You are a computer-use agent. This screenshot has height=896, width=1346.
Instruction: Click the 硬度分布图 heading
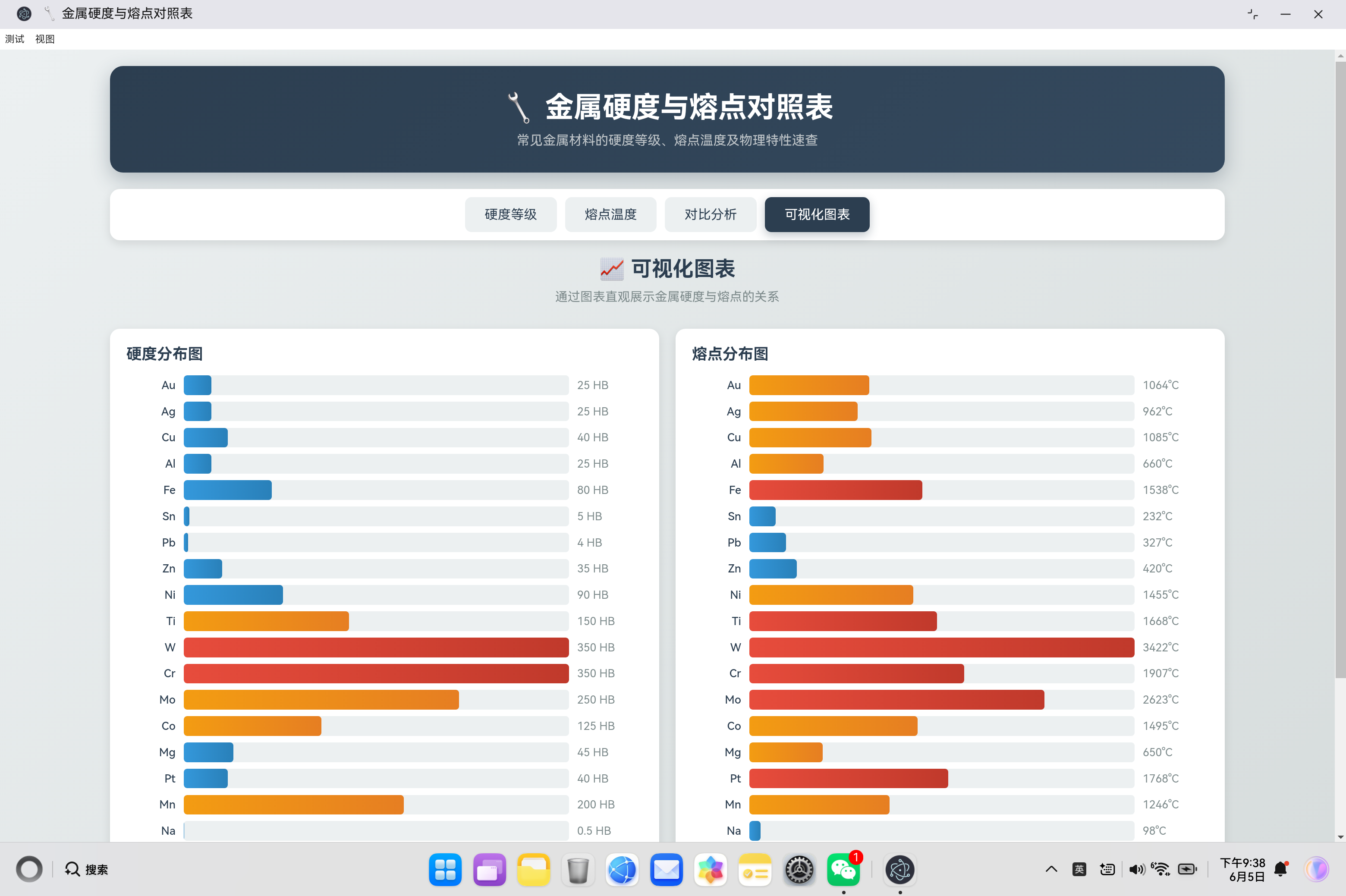(x=164, y=354)
